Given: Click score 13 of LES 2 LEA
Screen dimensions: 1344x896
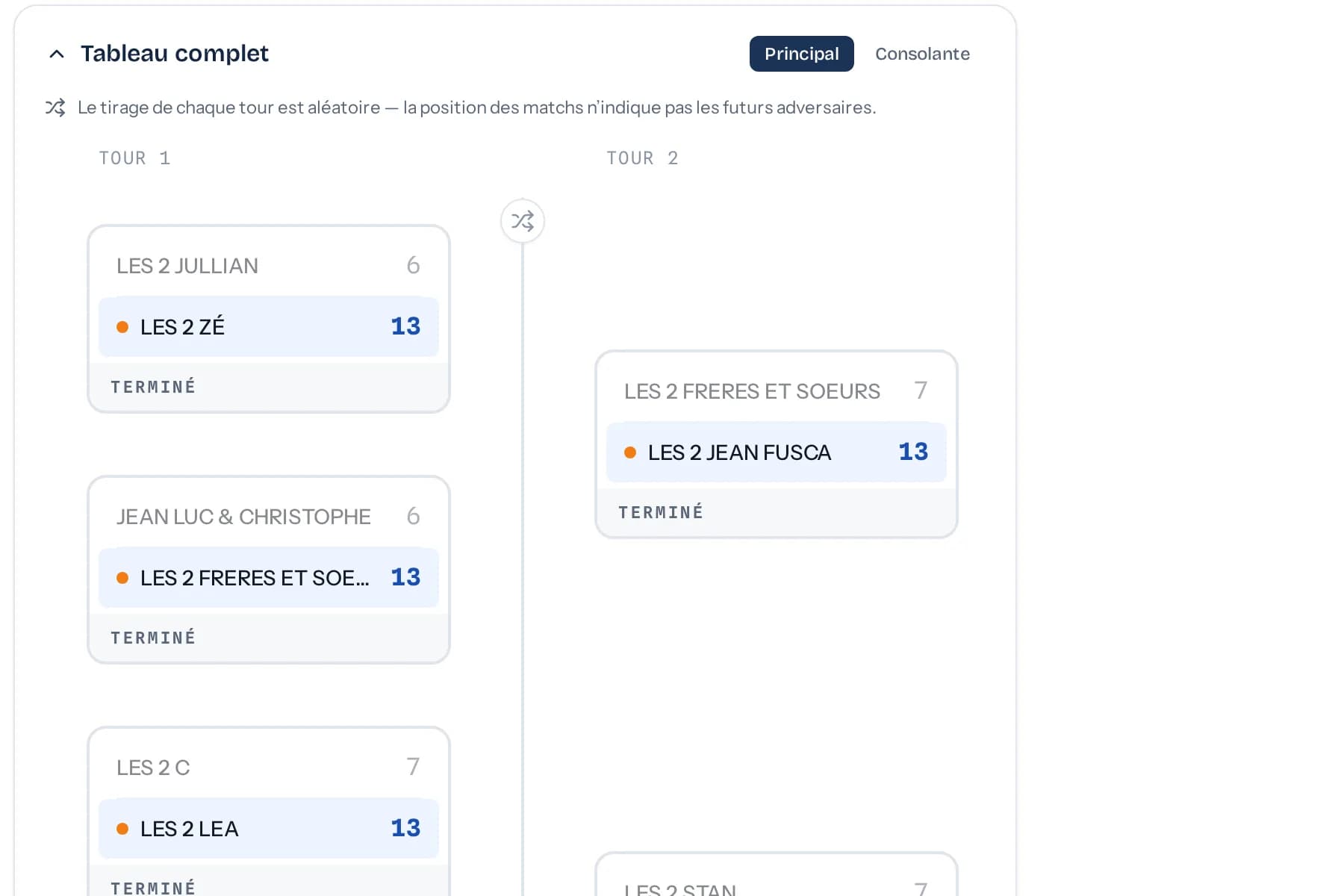Looking at the screenshot, I should pyautogui.click(x=405, y=828).
